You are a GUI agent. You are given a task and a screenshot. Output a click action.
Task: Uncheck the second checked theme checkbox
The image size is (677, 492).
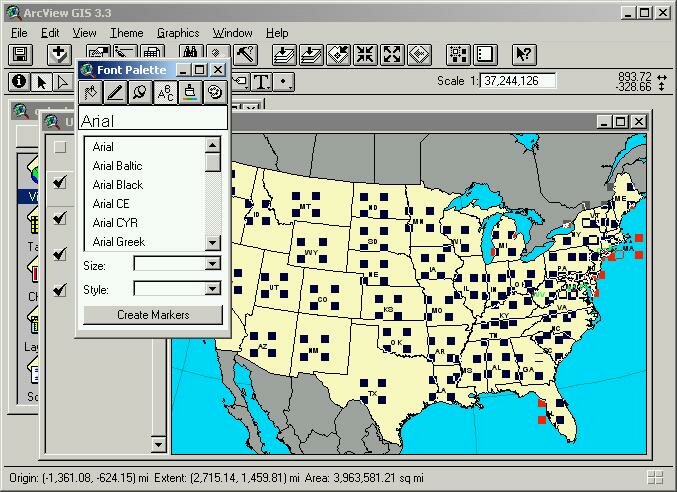60,218
